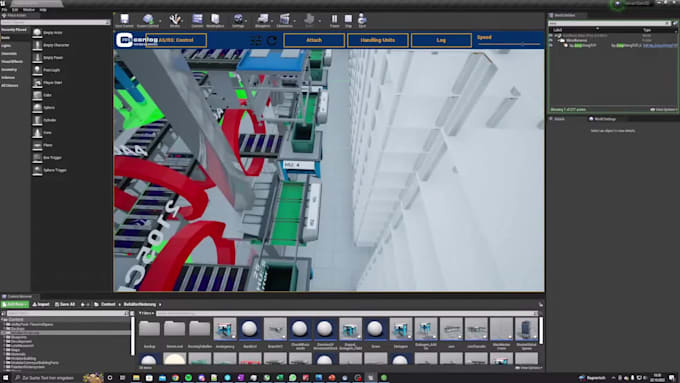Image resolution: width=680 pixels, height=383 pixels.
Task: Sort World Outliner by Label column
Action: (558, 30)
